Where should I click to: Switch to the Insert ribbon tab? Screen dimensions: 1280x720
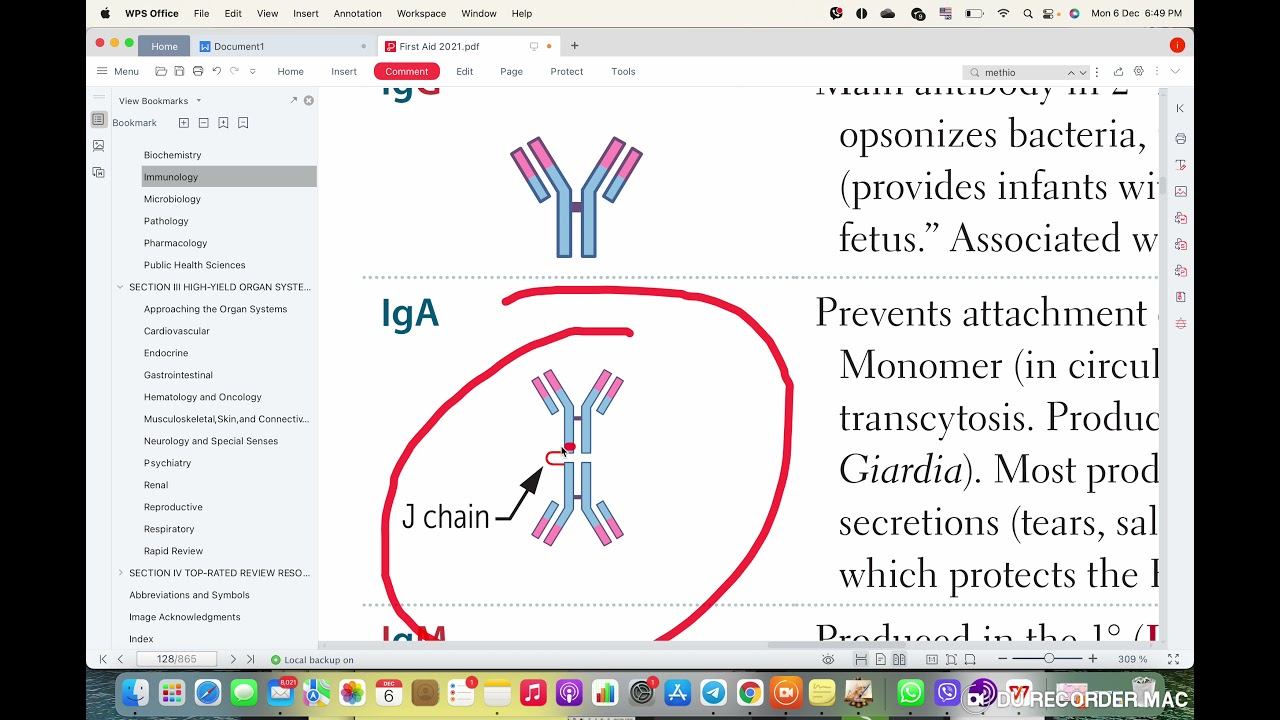tap(344, 71)
